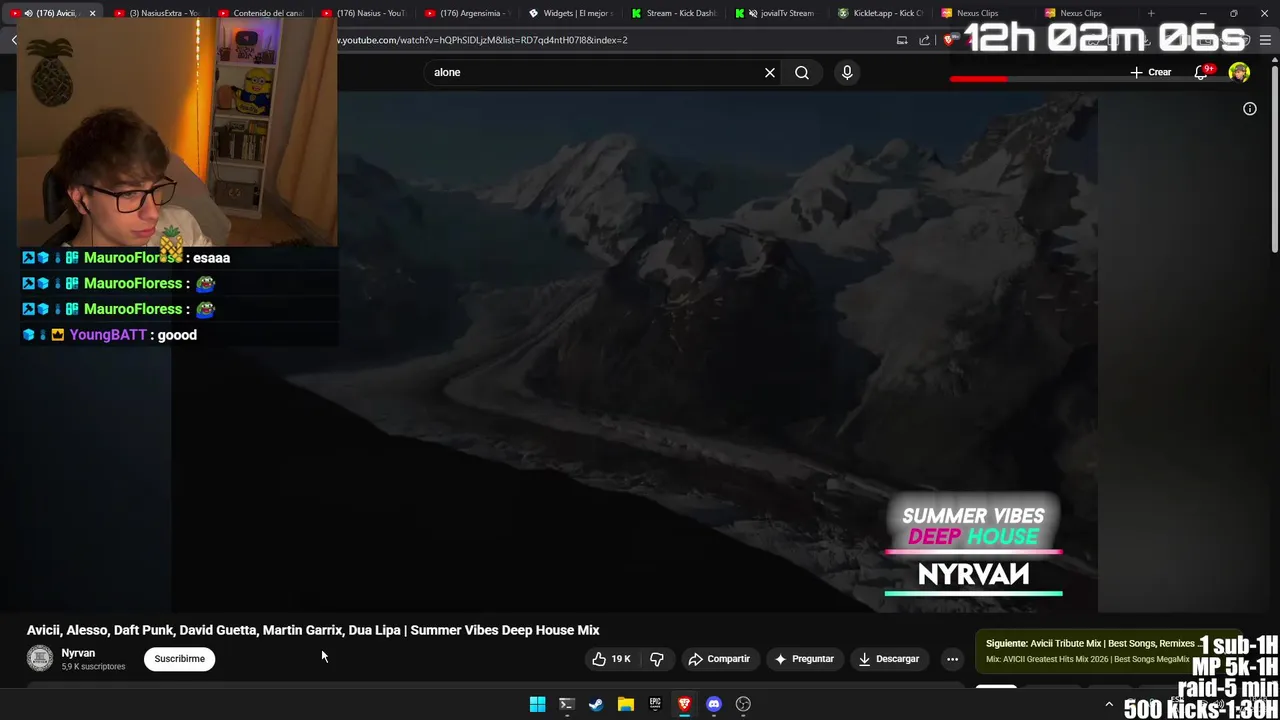Switch to the jovialTv Stream tab

pyautogui.click(x=778, y=13)
